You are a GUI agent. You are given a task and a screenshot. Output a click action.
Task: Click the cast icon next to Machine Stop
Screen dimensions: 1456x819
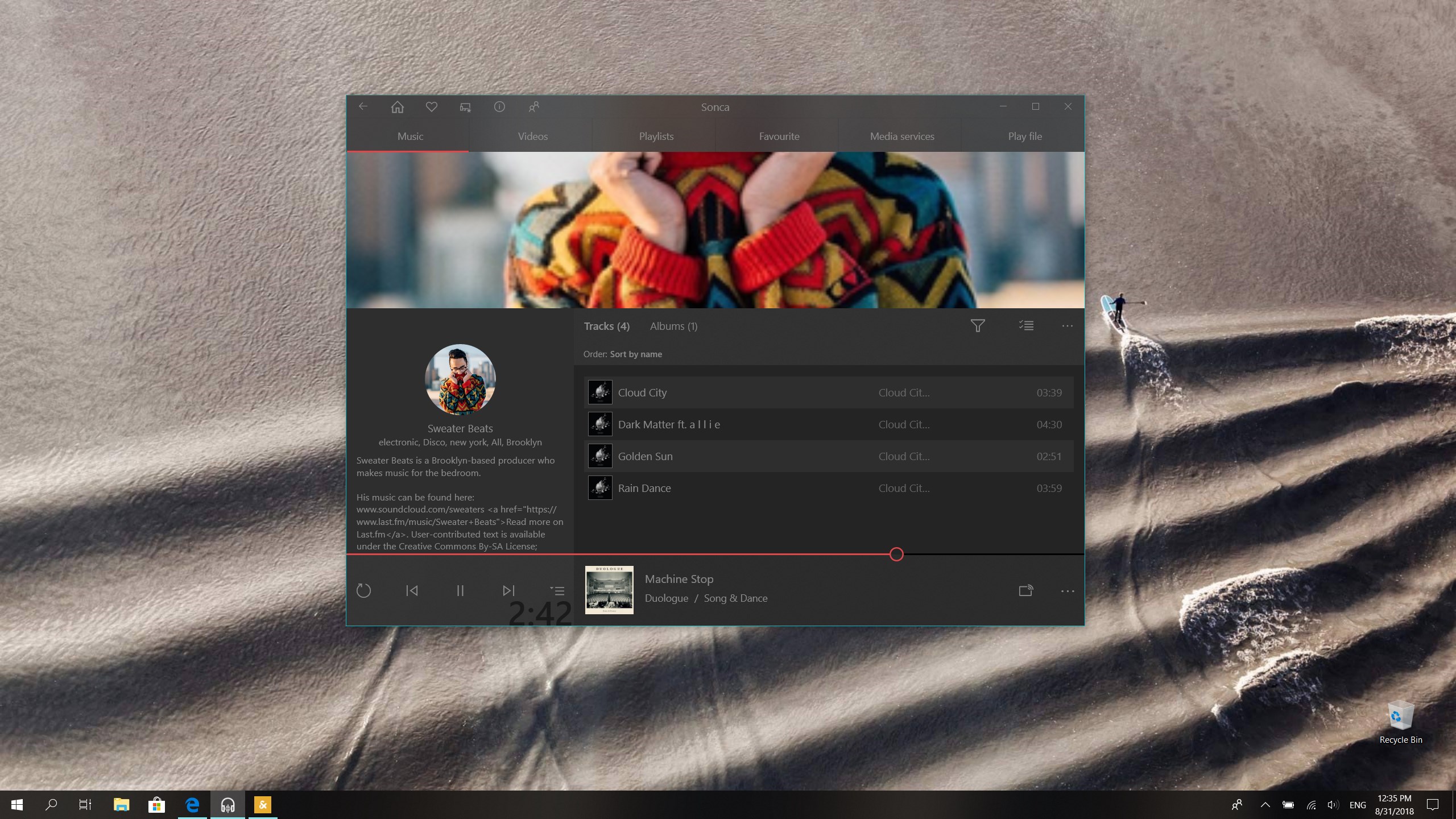(1025, 590)
